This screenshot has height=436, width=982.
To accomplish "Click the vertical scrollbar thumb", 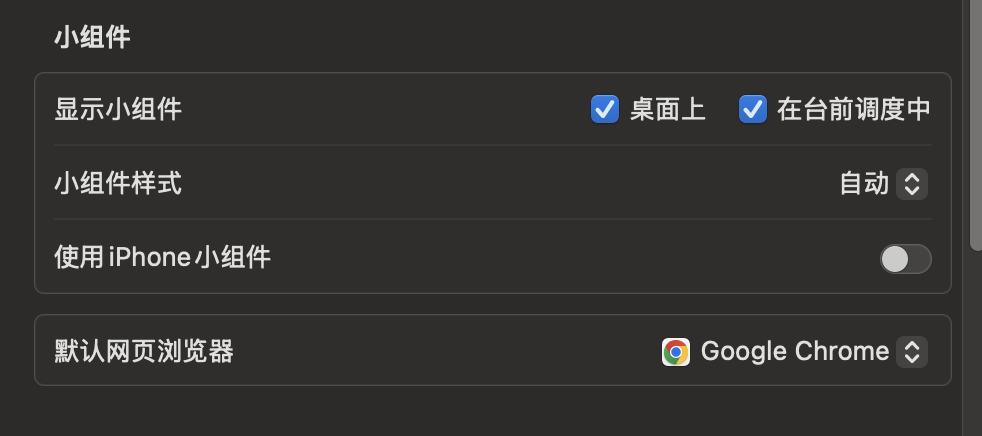I will click(x=975, y=120).
